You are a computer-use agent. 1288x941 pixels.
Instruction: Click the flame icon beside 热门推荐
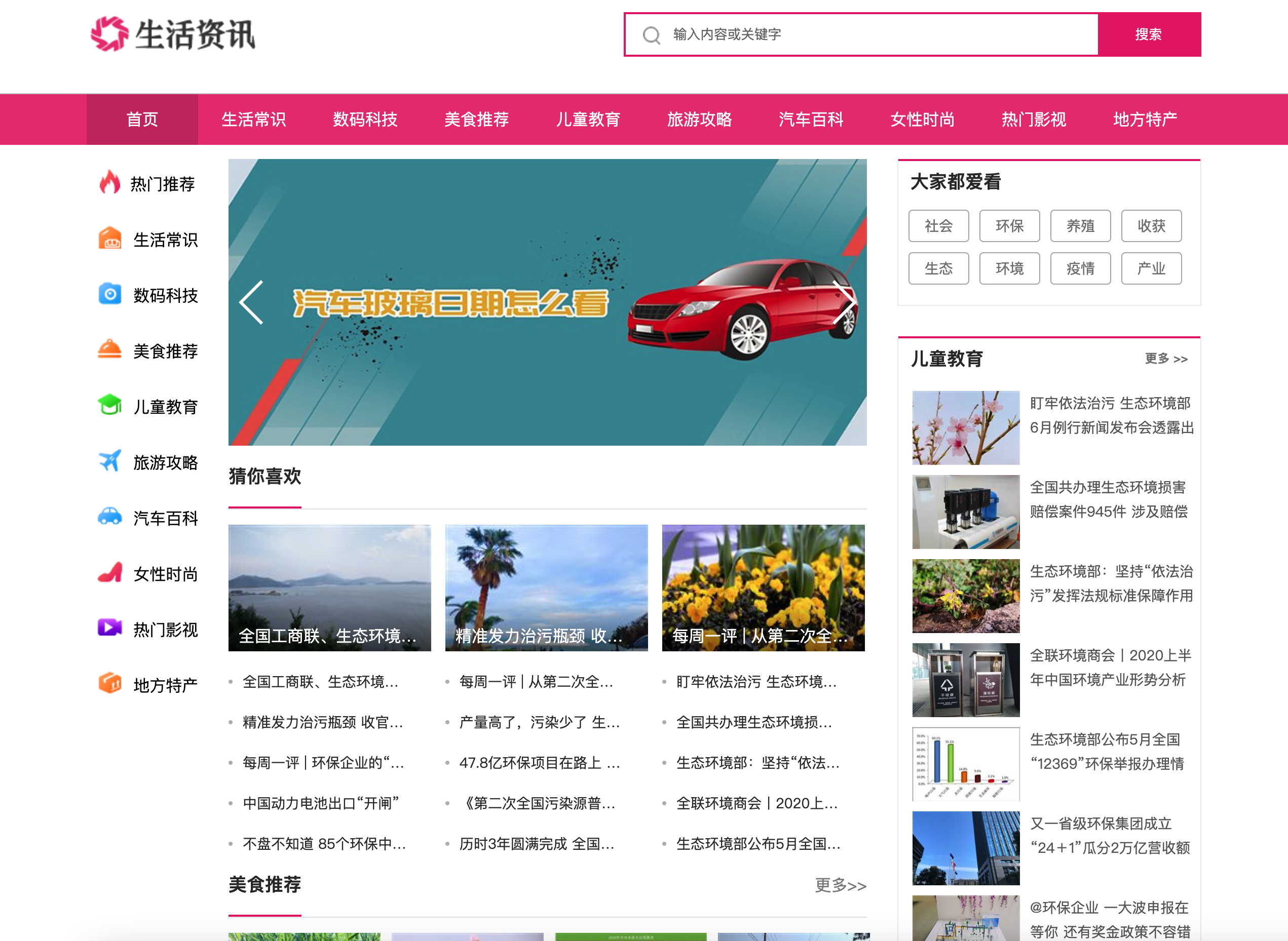pos(109,183)
